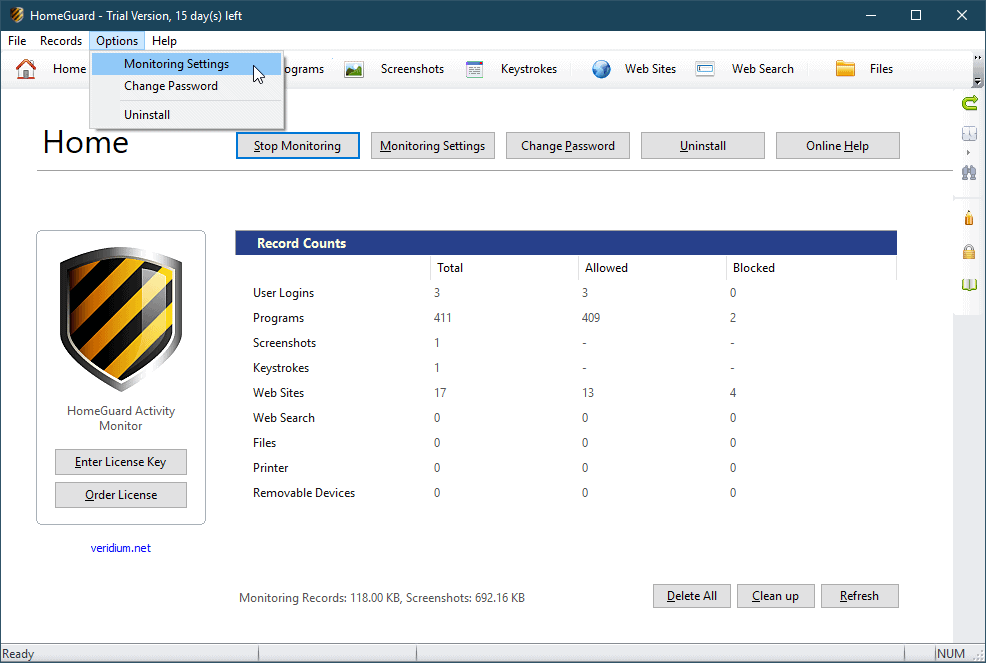The height and width of the screenshot is (663, 986).
Task: Click the Files folder icon
Action: [845, 69]
